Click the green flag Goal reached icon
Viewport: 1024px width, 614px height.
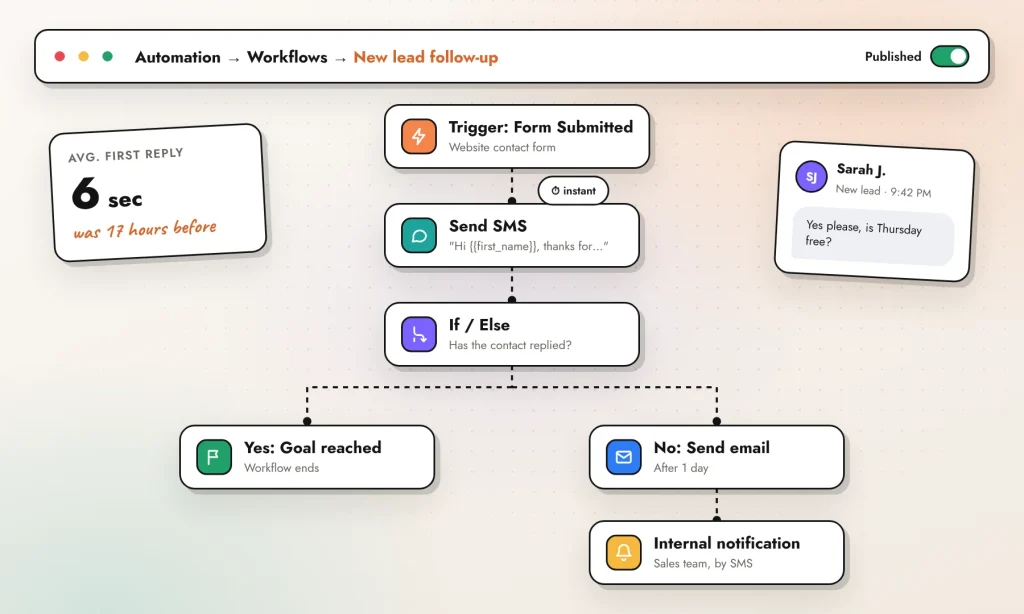pyautogui.click(x=214, y=457)
